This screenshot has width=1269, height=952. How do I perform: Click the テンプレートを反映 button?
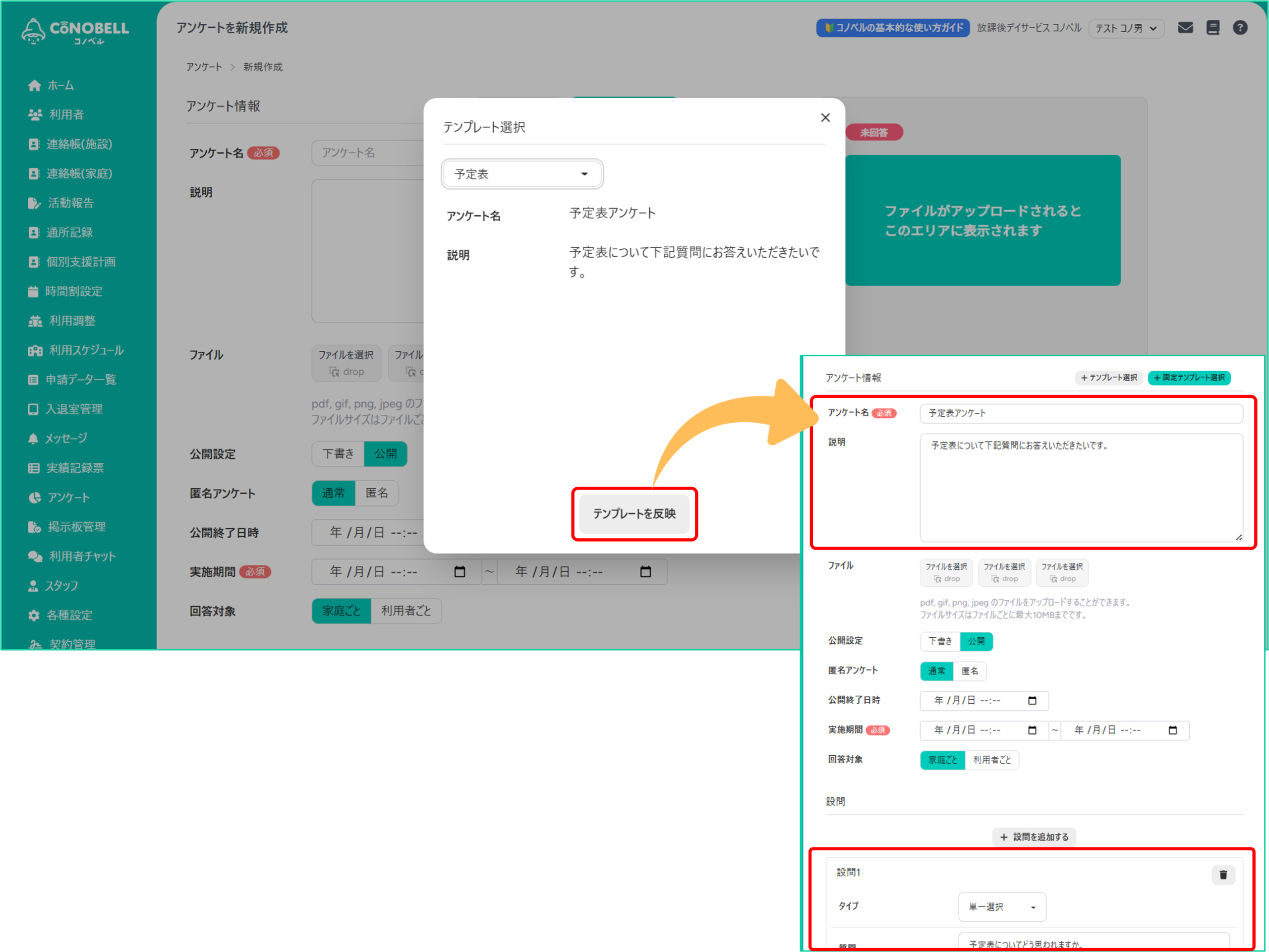point(634,514)
